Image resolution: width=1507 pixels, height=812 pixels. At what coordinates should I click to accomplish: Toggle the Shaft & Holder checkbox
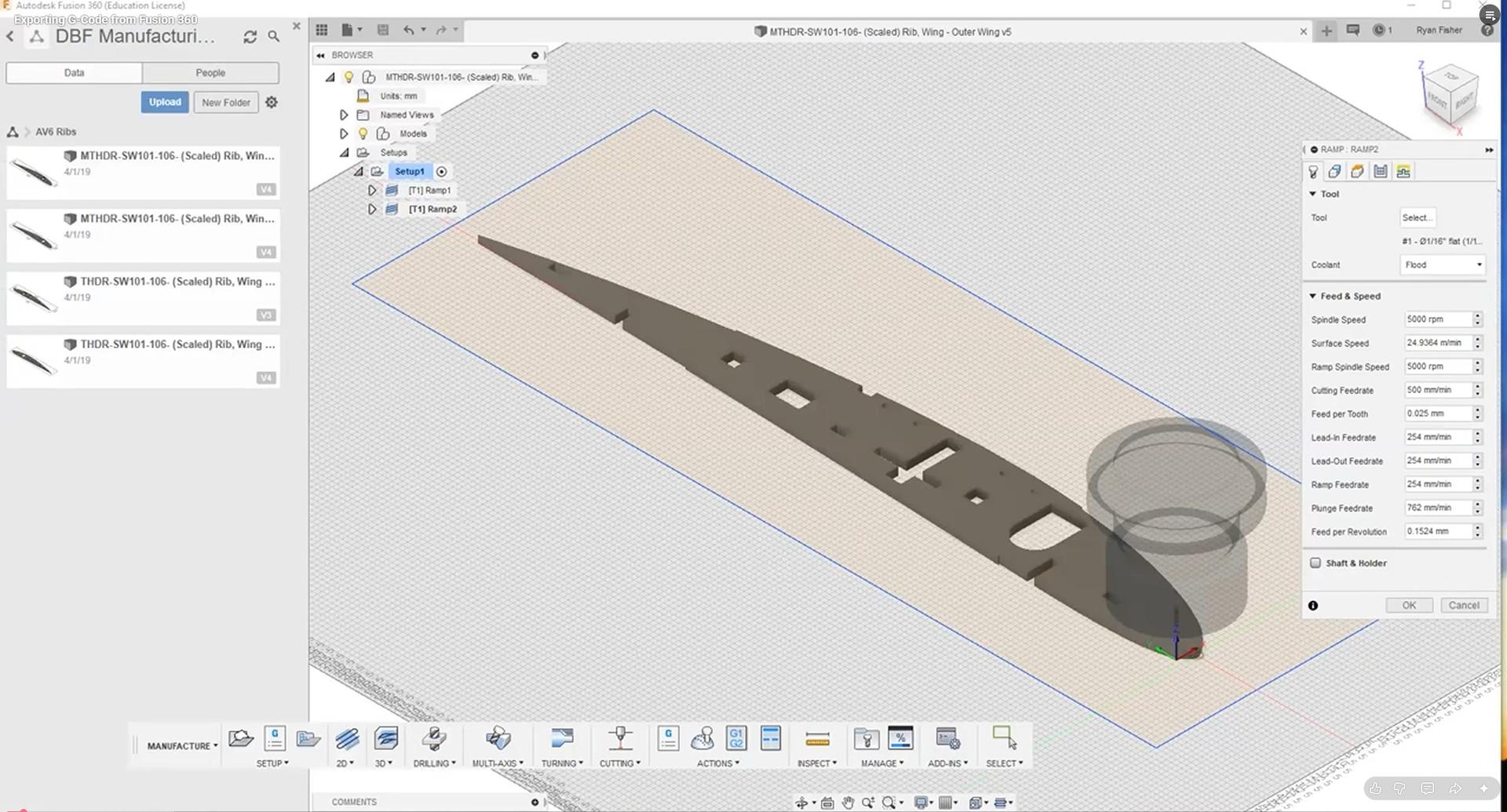[1317, 563]
